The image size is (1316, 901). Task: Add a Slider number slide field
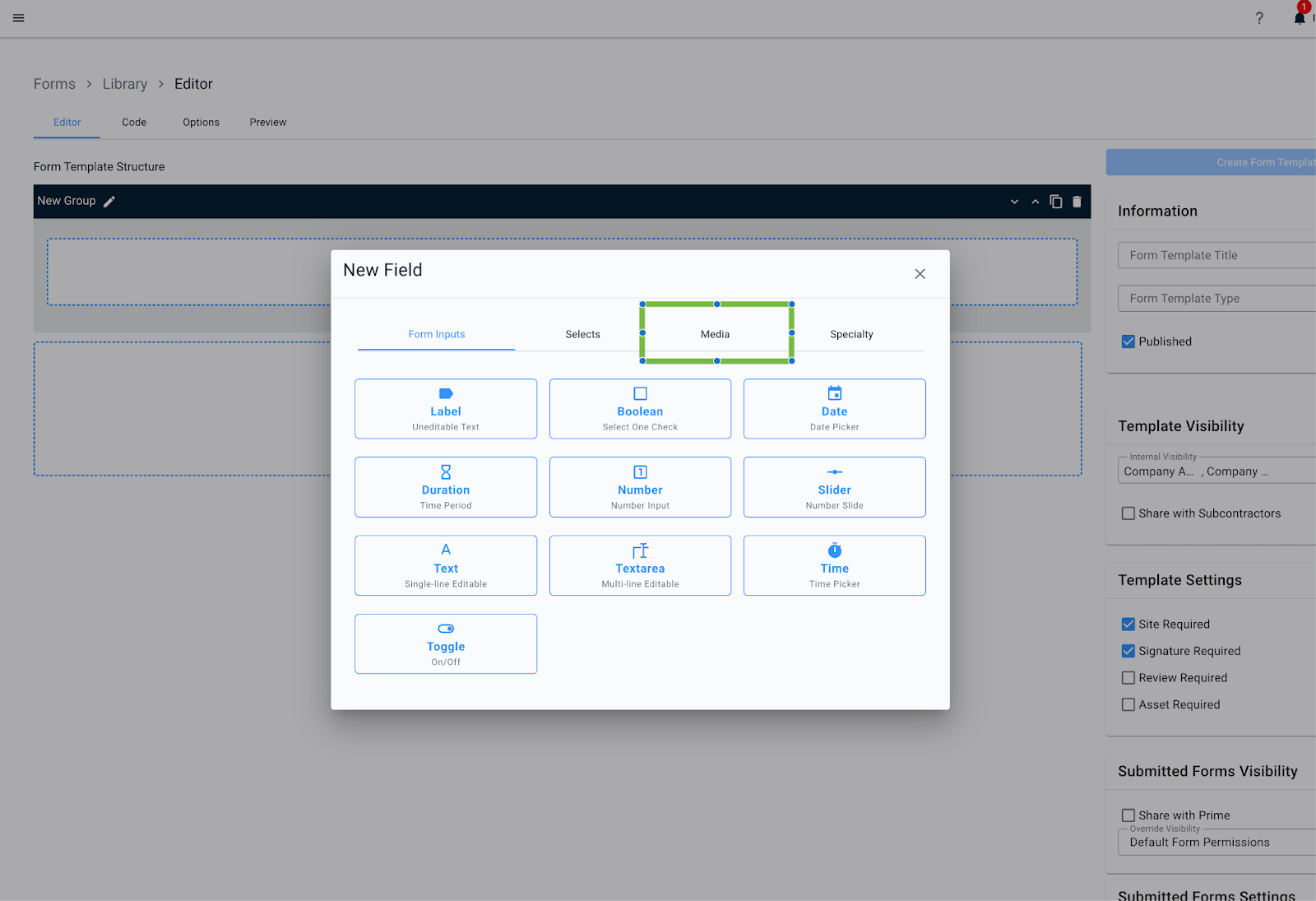click(x=834, y=487)
